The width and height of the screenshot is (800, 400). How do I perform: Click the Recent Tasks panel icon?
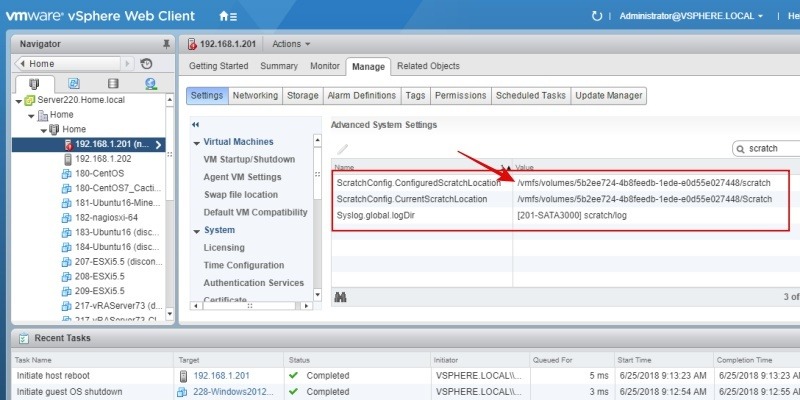coord(24,338)
